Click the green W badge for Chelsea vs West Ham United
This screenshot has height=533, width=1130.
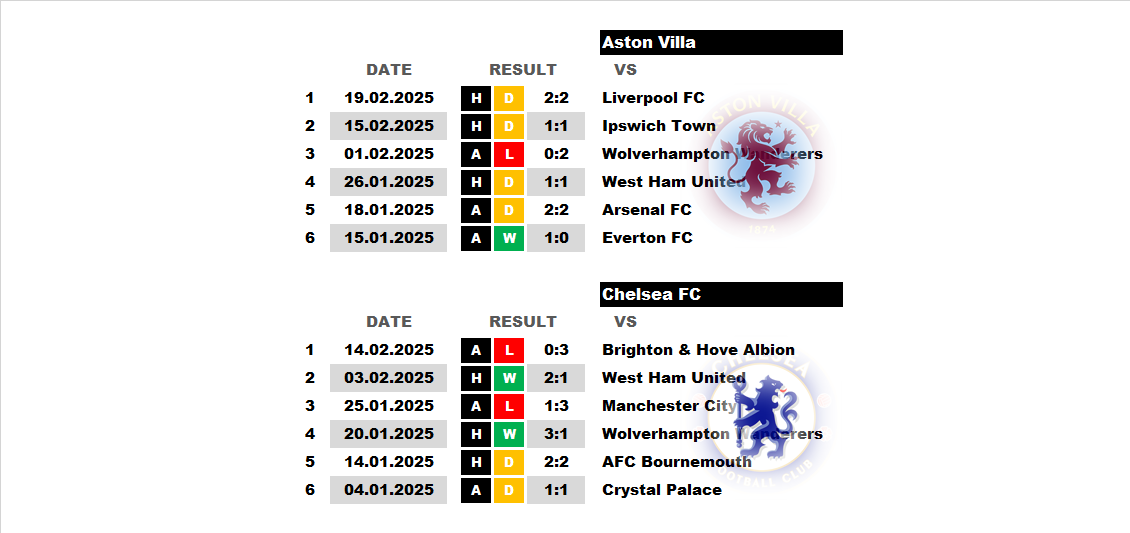coord(509,378)
